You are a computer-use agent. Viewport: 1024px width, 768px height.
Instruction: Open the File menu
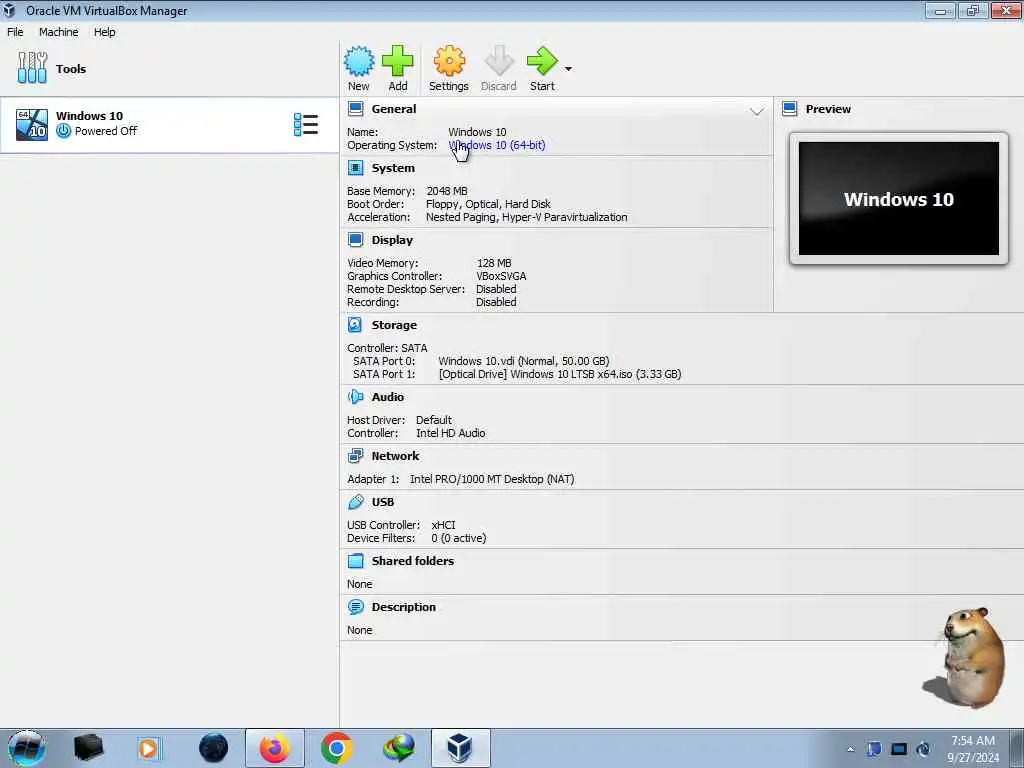pyautogui.click(x=15, y=32)
